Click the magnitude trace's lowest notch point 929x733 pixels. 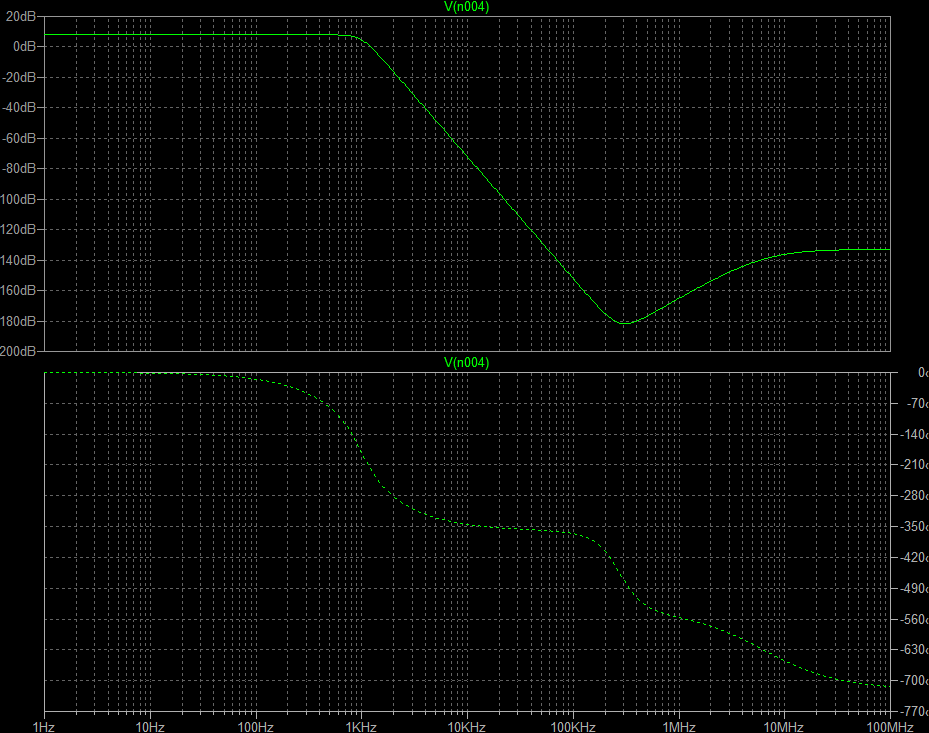point(624,323)
